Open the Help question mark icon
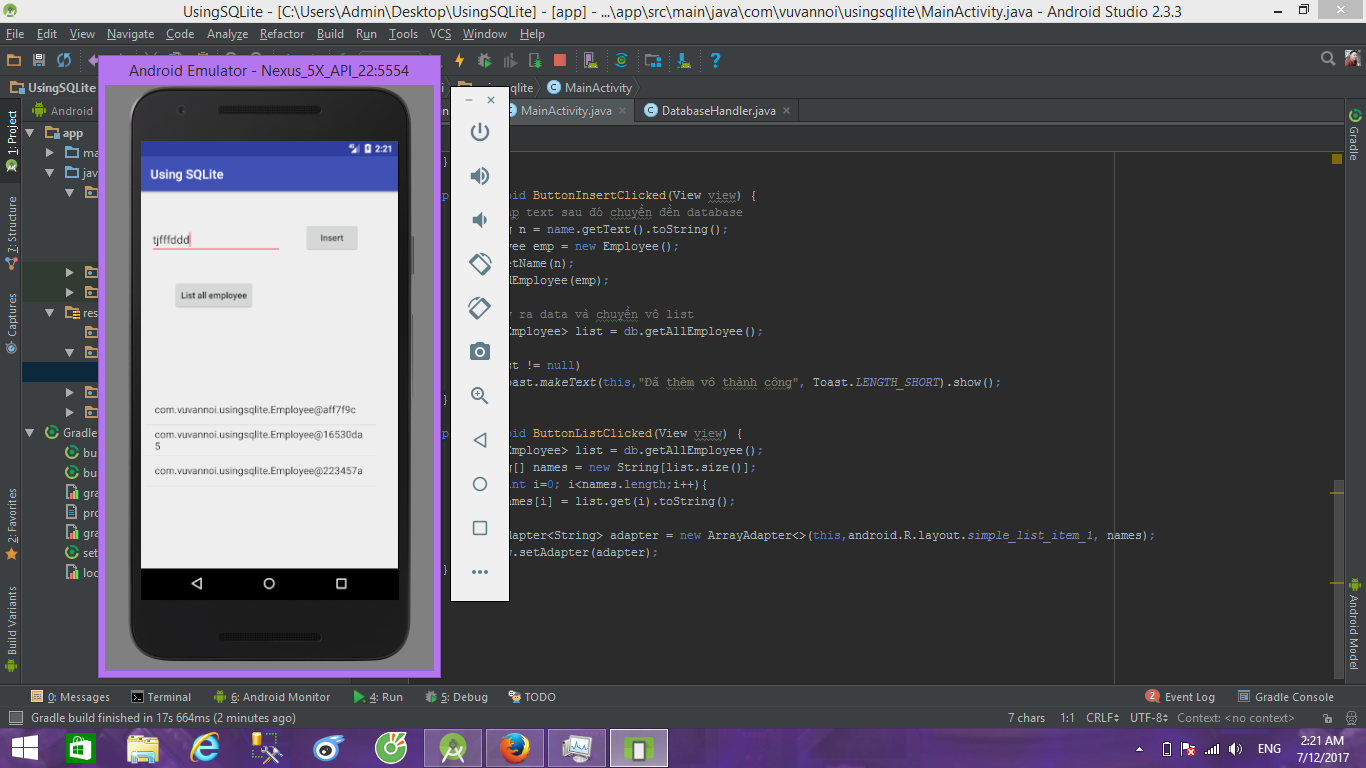This screenshot has height=768, width=1366. [715, 61]
